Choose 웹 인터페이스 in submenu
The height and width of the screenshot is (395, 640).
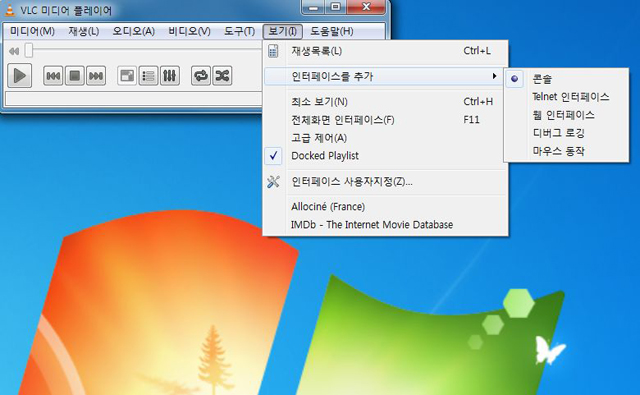[566, 115]
